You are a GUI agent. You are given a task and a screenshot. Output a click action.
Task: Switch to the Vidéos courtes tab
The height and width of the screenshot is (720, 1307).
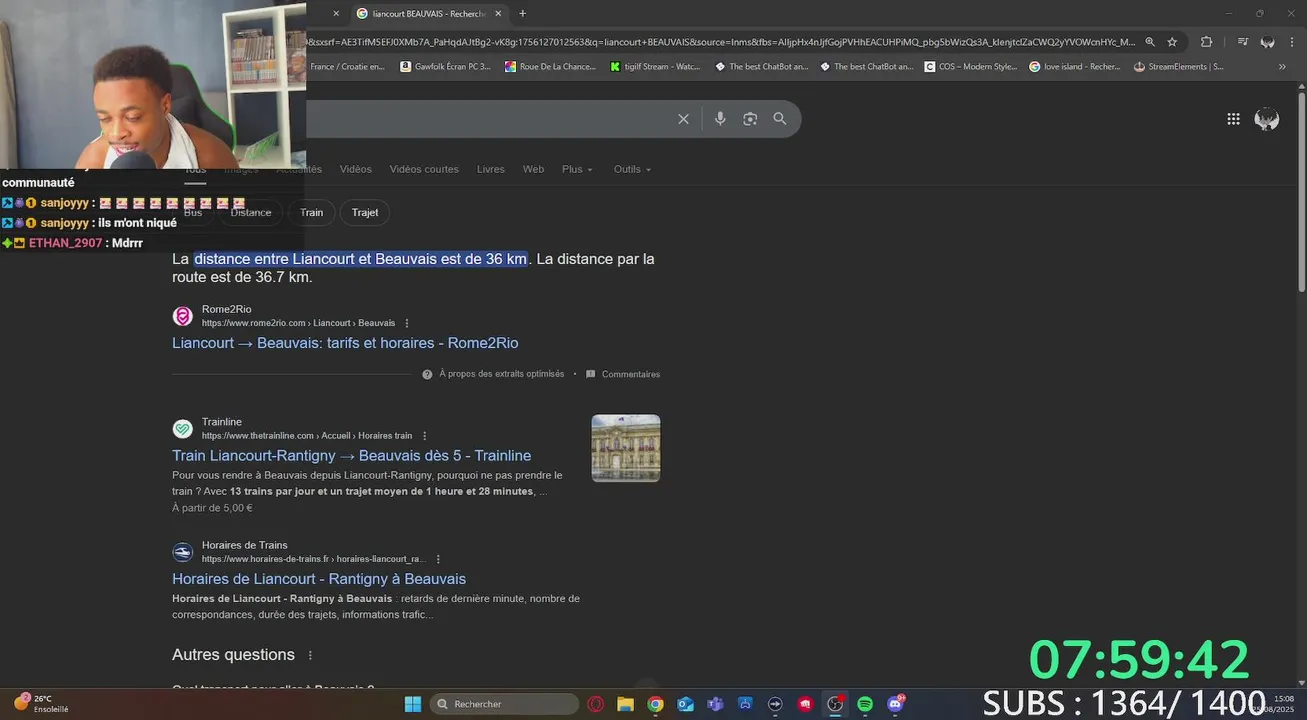pyautogui.click(x=424, y=169)
